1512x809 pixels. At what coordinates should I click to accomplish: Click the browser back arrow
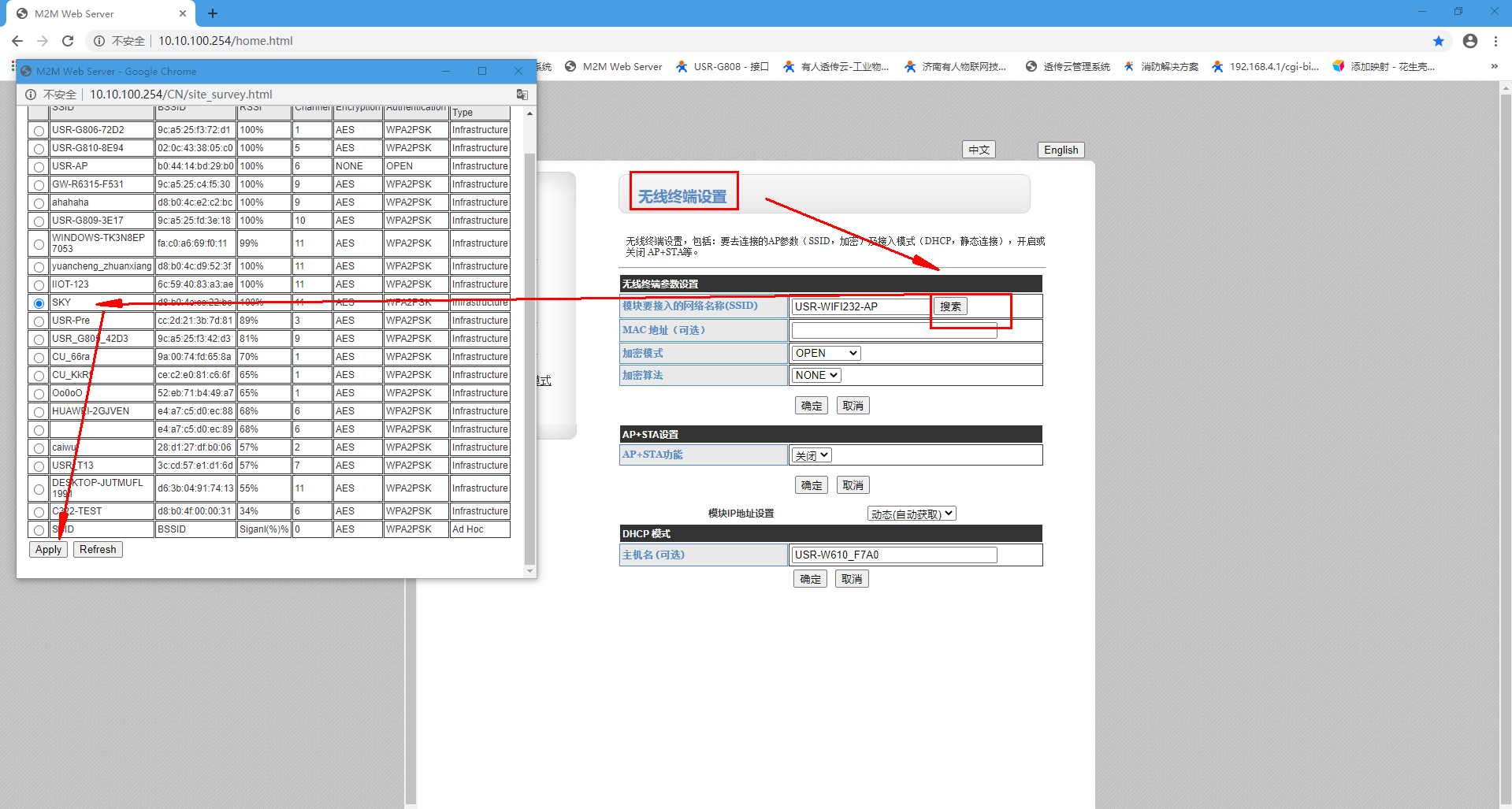click(17, 41)
